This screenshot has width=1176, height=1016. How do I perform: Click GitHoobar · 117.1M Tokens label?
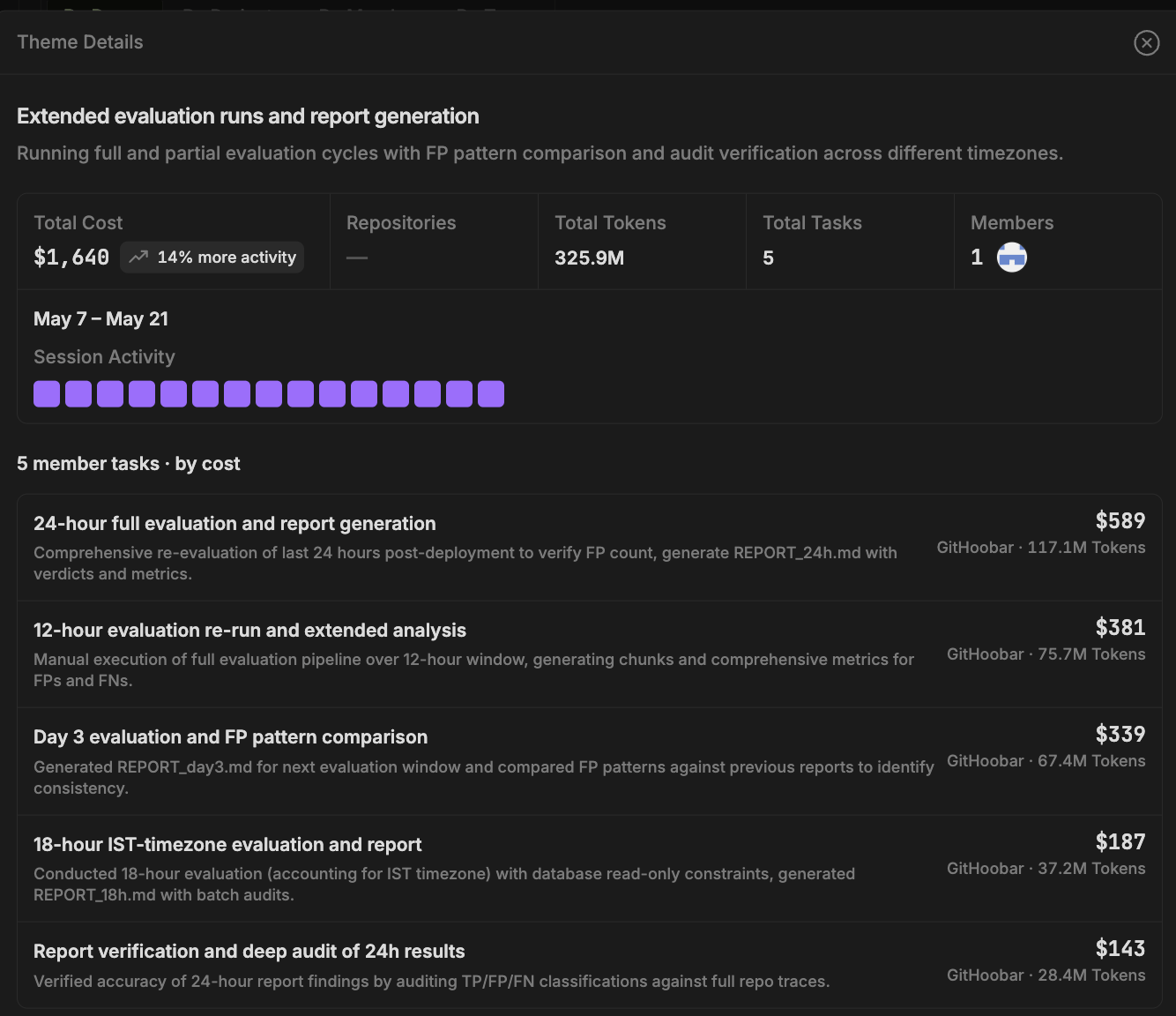pyautogui.click(x=1041, y=548)
